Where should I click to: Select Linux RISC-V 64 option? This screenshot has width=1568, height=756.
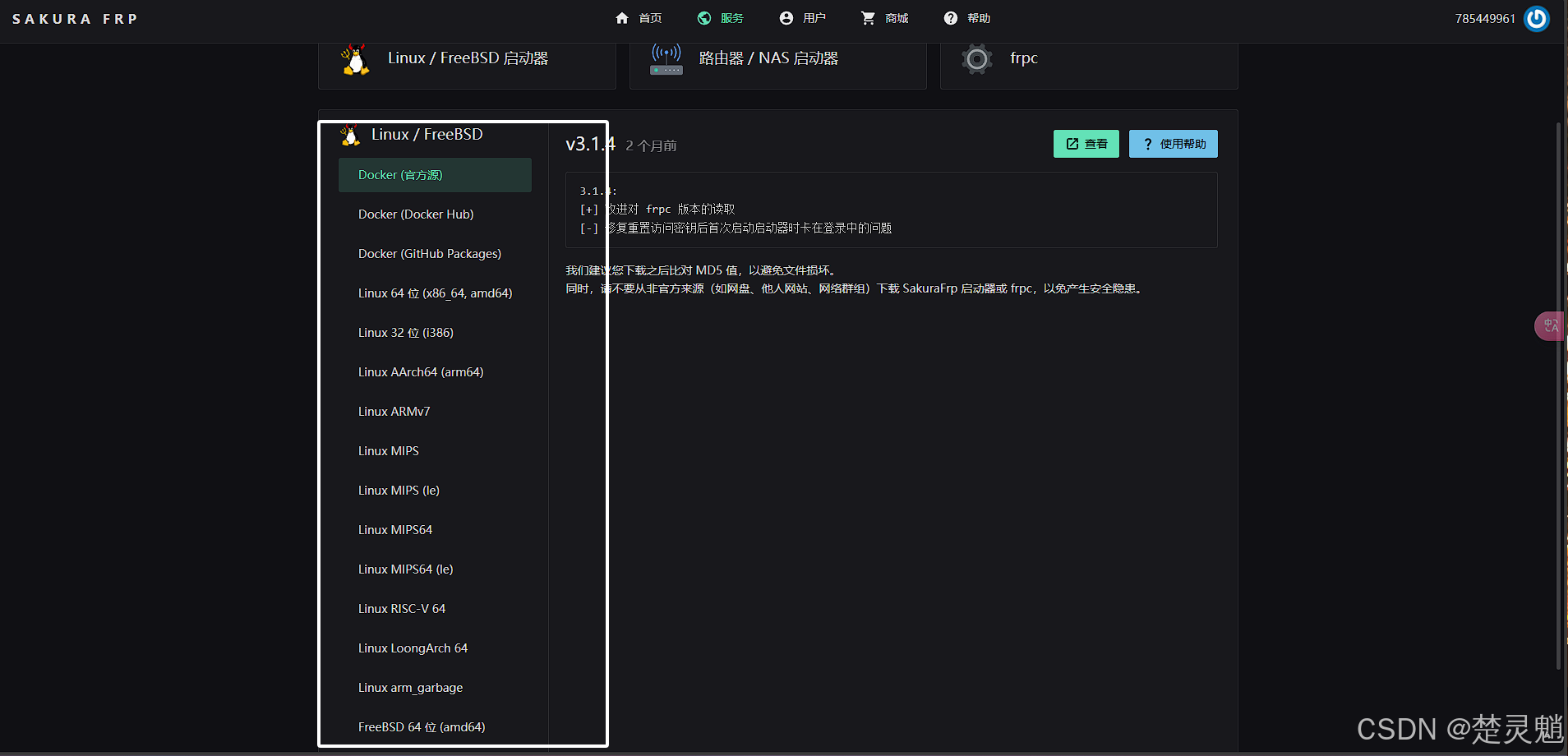(435, 609)
